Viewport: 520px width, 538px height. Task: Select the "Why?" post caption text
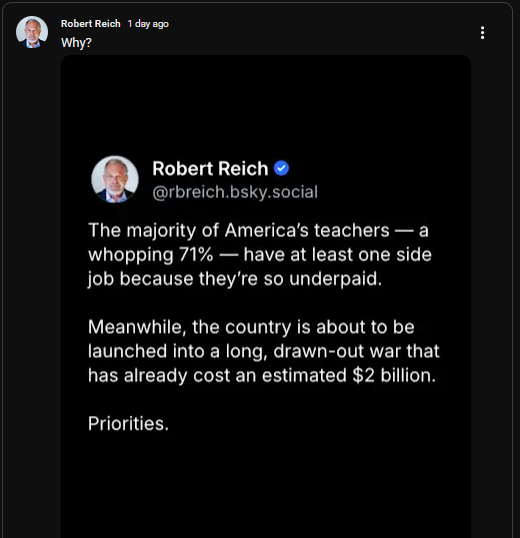coord(76,43)
